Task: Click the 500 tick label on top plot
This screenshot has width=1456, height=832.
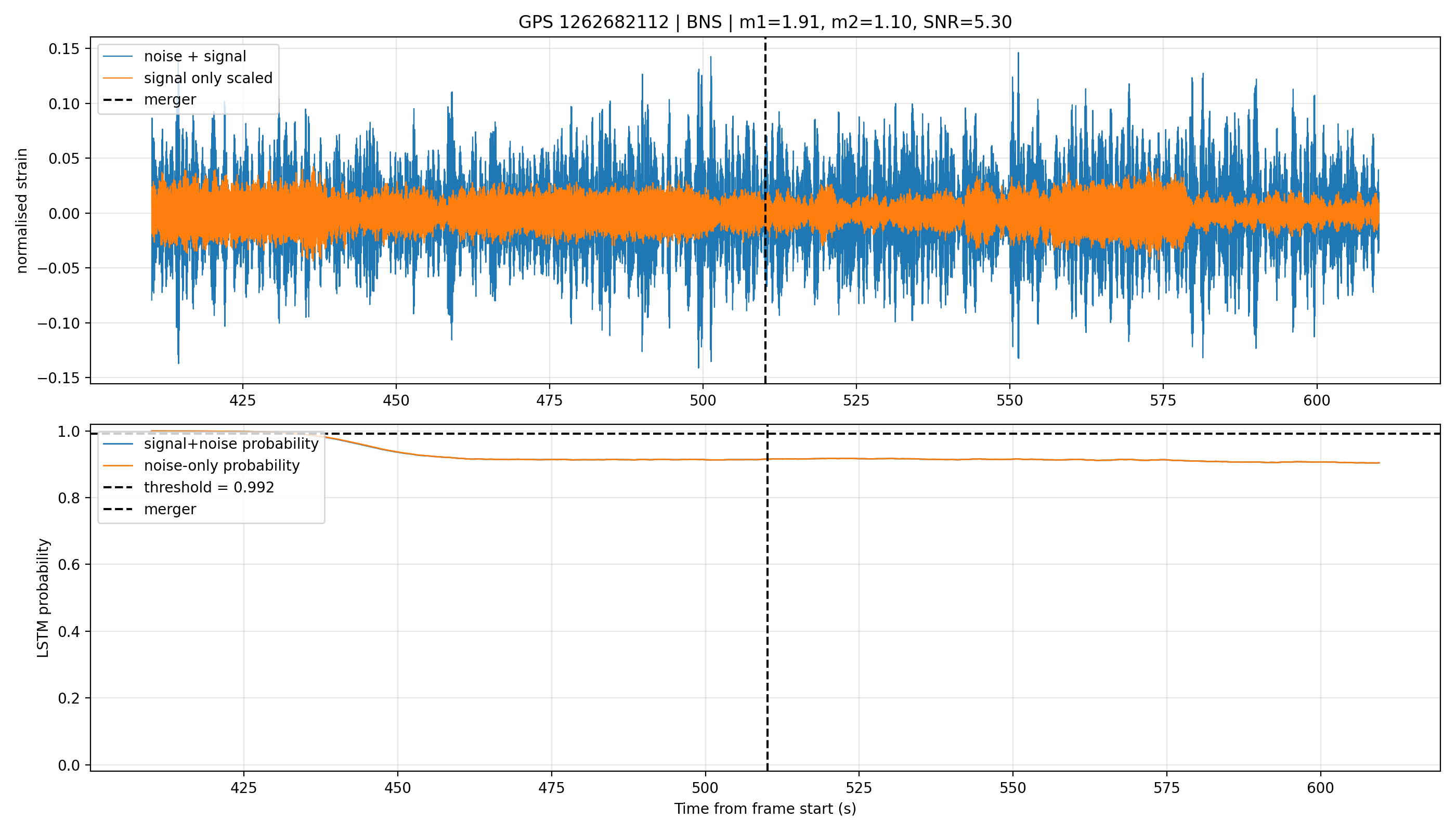Action: click(703, 400)
